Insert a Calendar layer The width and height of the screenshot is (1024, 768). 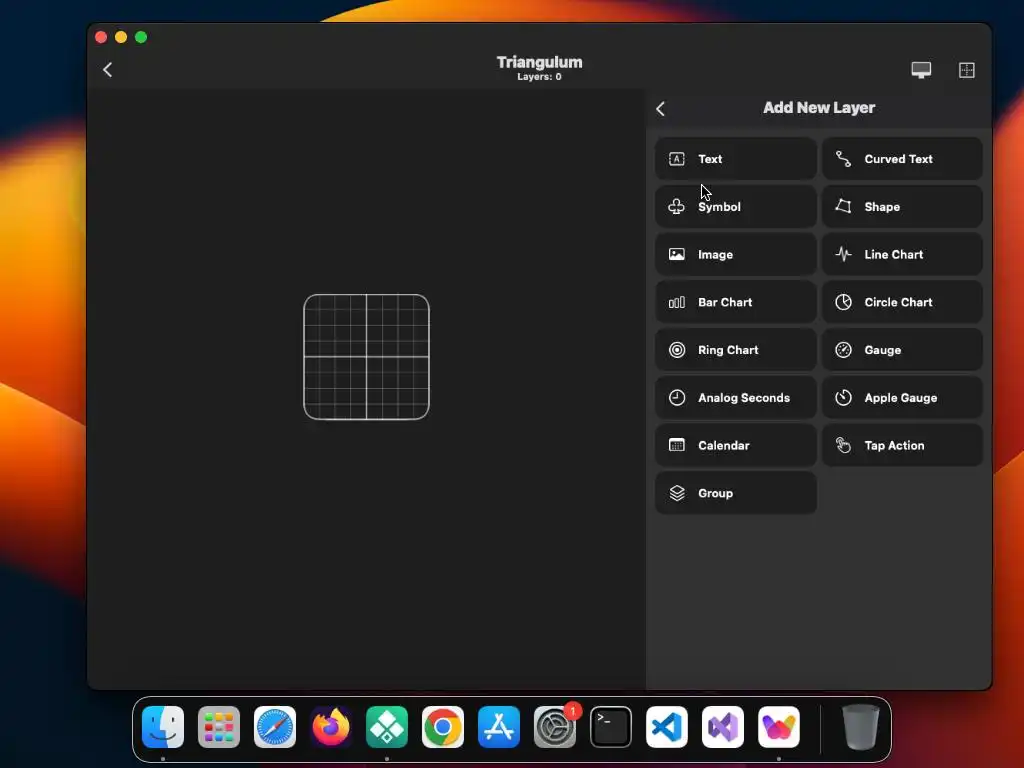pos(735,445)
